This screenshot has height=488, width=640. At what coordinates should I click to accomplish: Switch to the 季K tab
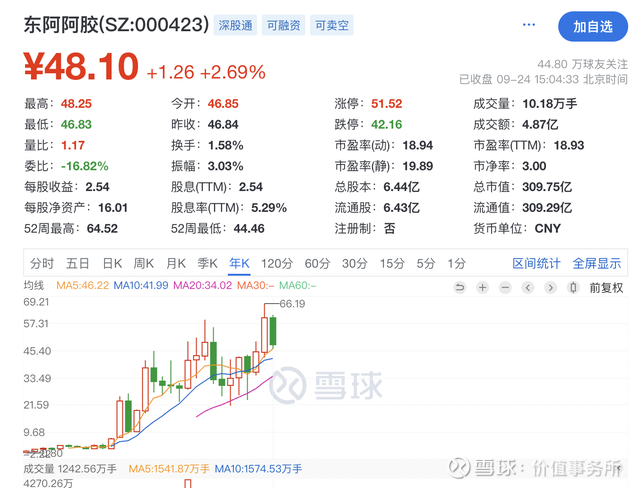point(207,264)
